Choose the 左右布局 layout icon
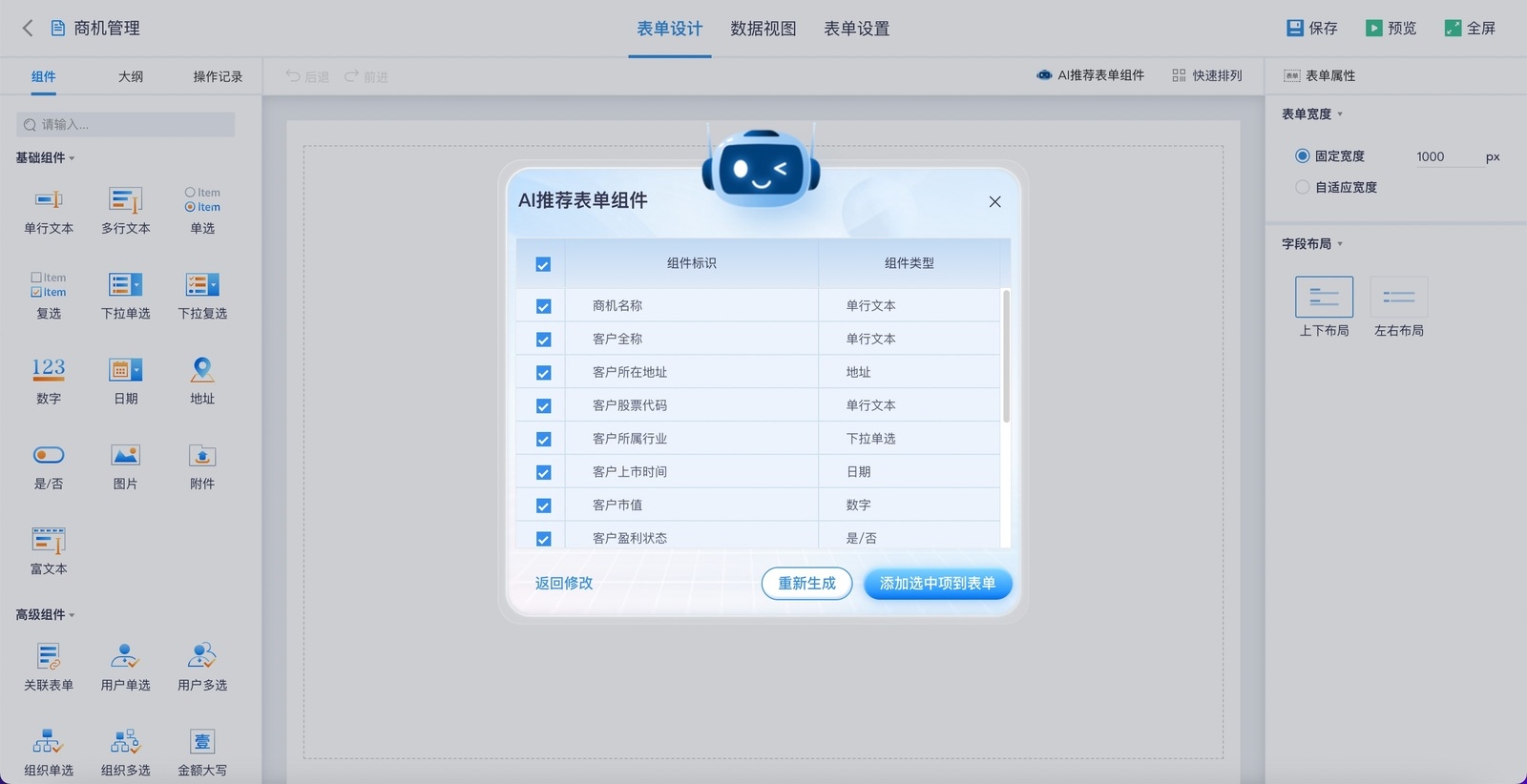Image resolution: width=1527 pixels, height=784 pixels. coord(1398,298)
